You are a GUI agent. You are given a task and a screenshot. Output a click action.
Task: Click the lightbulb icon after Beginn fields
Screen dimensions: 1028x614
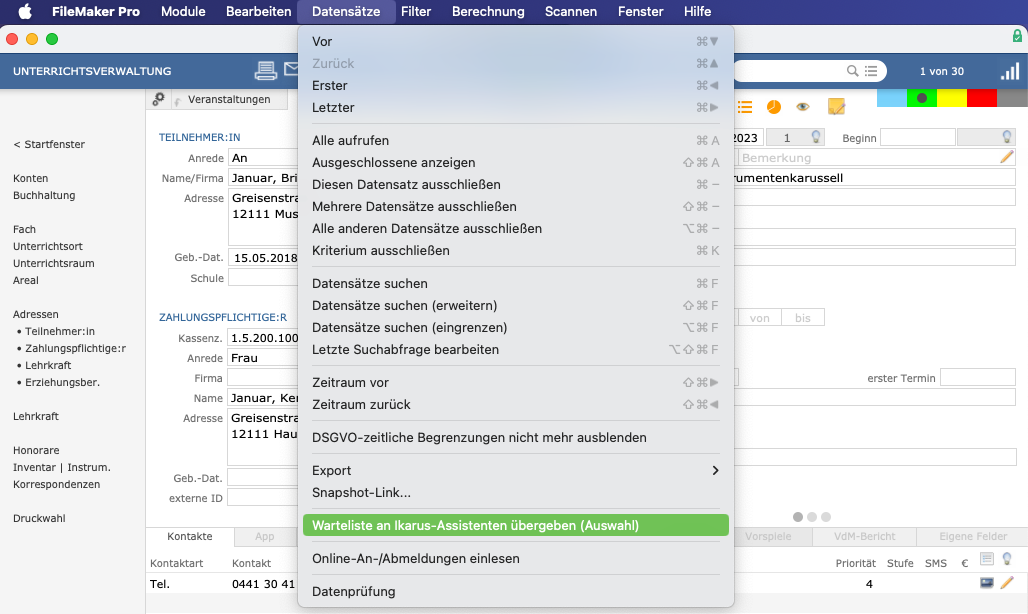click(1007, 137)
